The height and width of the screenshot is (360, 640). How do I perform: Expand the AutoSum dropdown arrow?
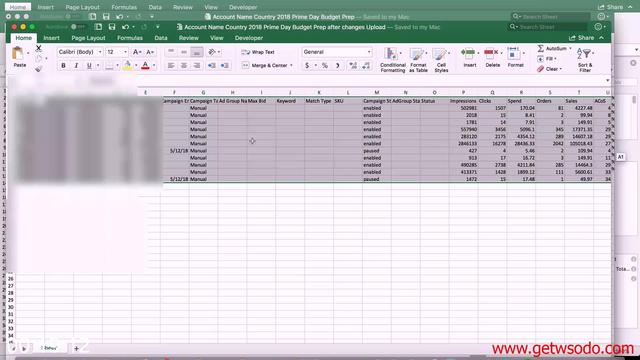[570, 49]
